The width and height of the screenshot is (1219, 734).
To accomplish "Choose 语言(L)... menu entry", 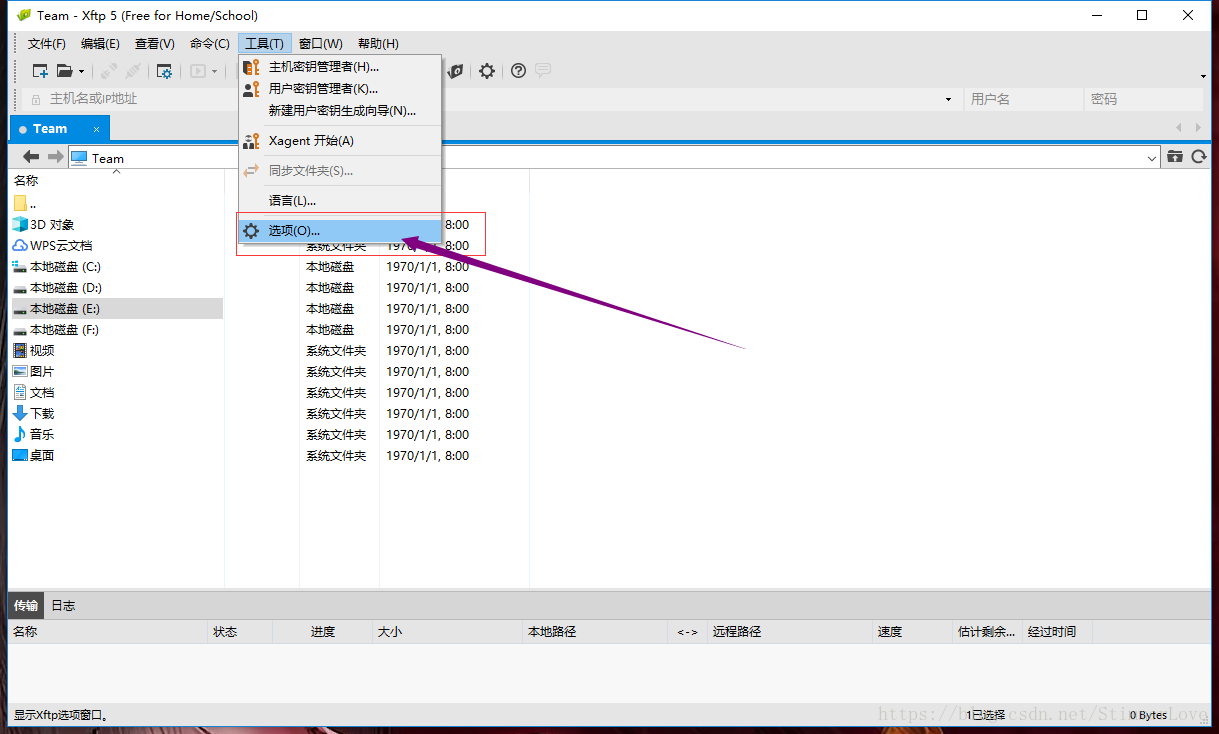I will [340, 201].
